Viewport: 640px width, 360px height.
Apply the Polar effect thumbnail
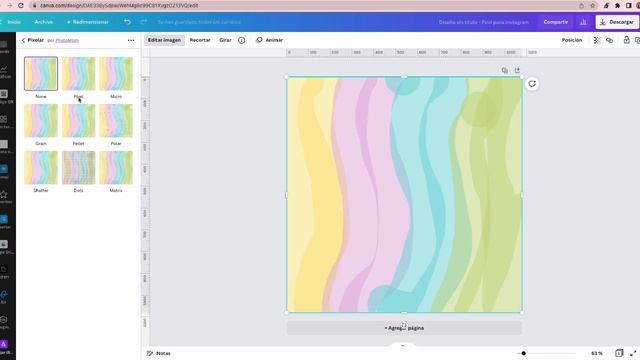pos(116,120)
